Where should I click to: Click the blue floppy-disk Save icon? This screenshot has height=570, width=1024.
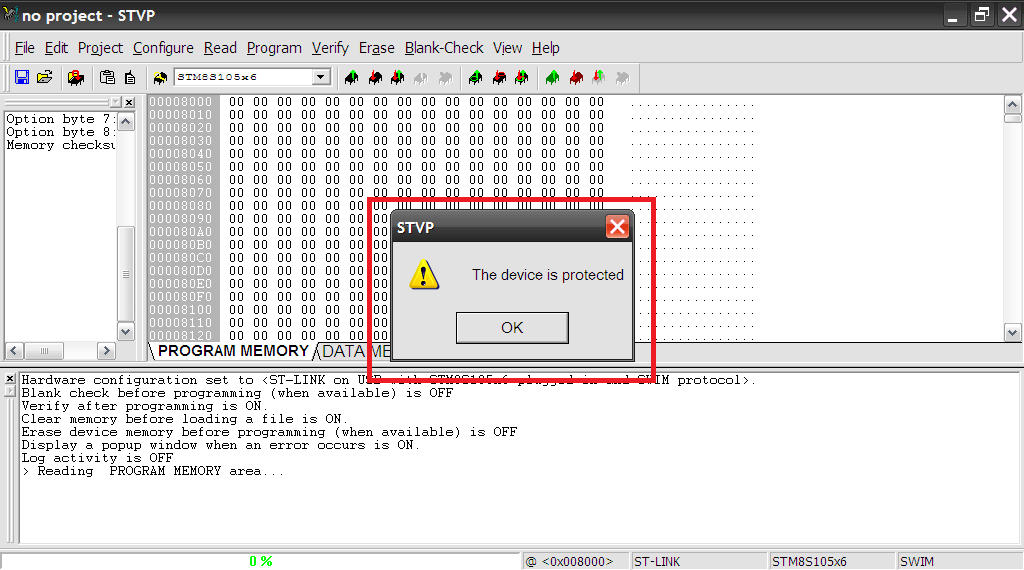pos(22,78)
